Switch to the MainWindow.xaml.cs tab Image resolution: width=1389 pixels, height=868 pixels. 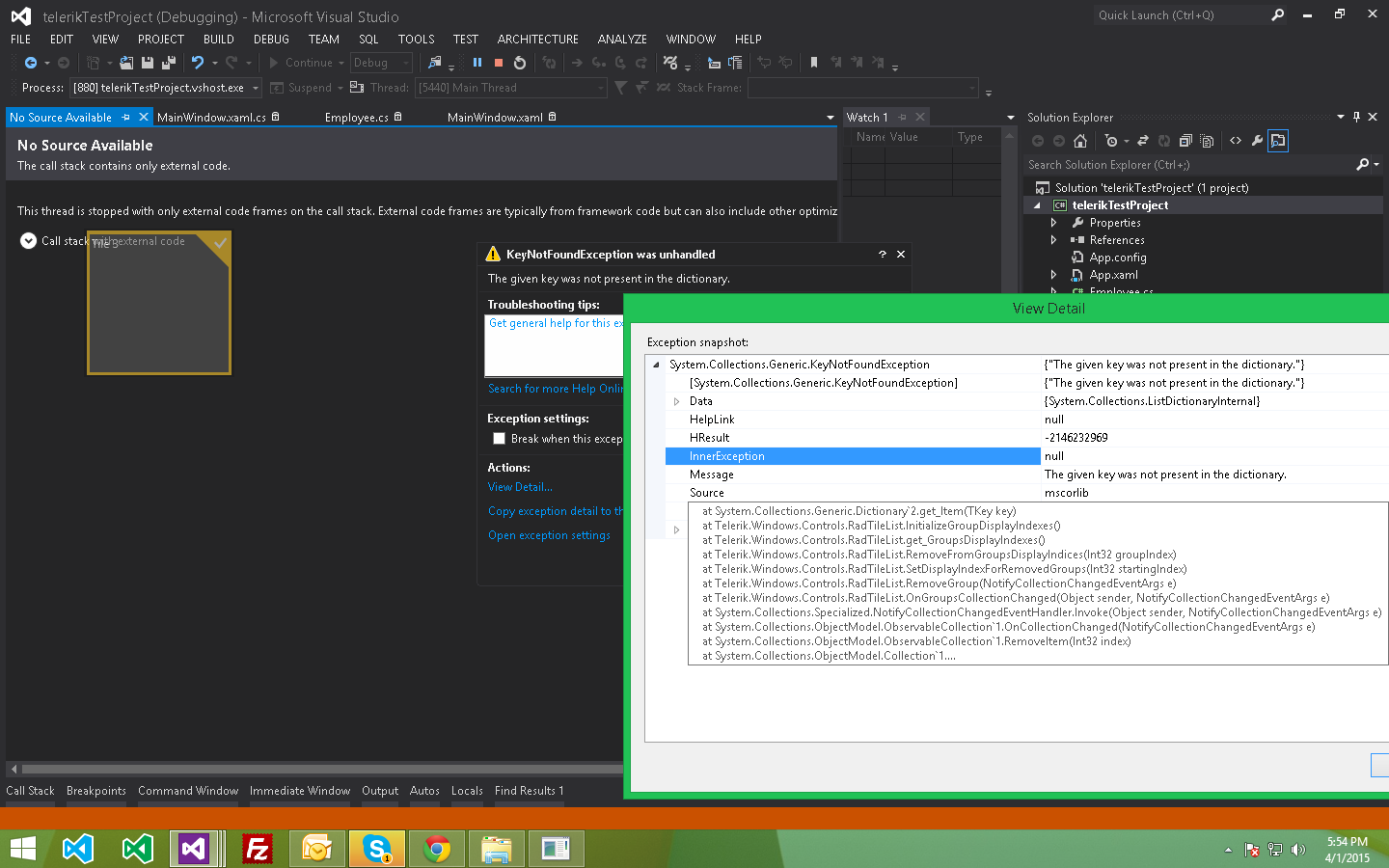click(x=211, y=118)
